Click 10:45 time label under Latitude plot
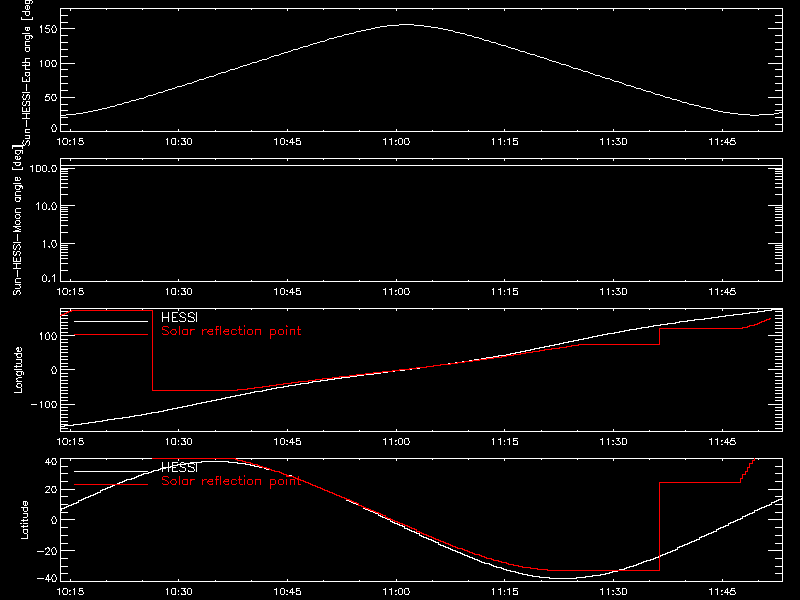The width and height of the screenshot is (800, 600). pos(287,591)
